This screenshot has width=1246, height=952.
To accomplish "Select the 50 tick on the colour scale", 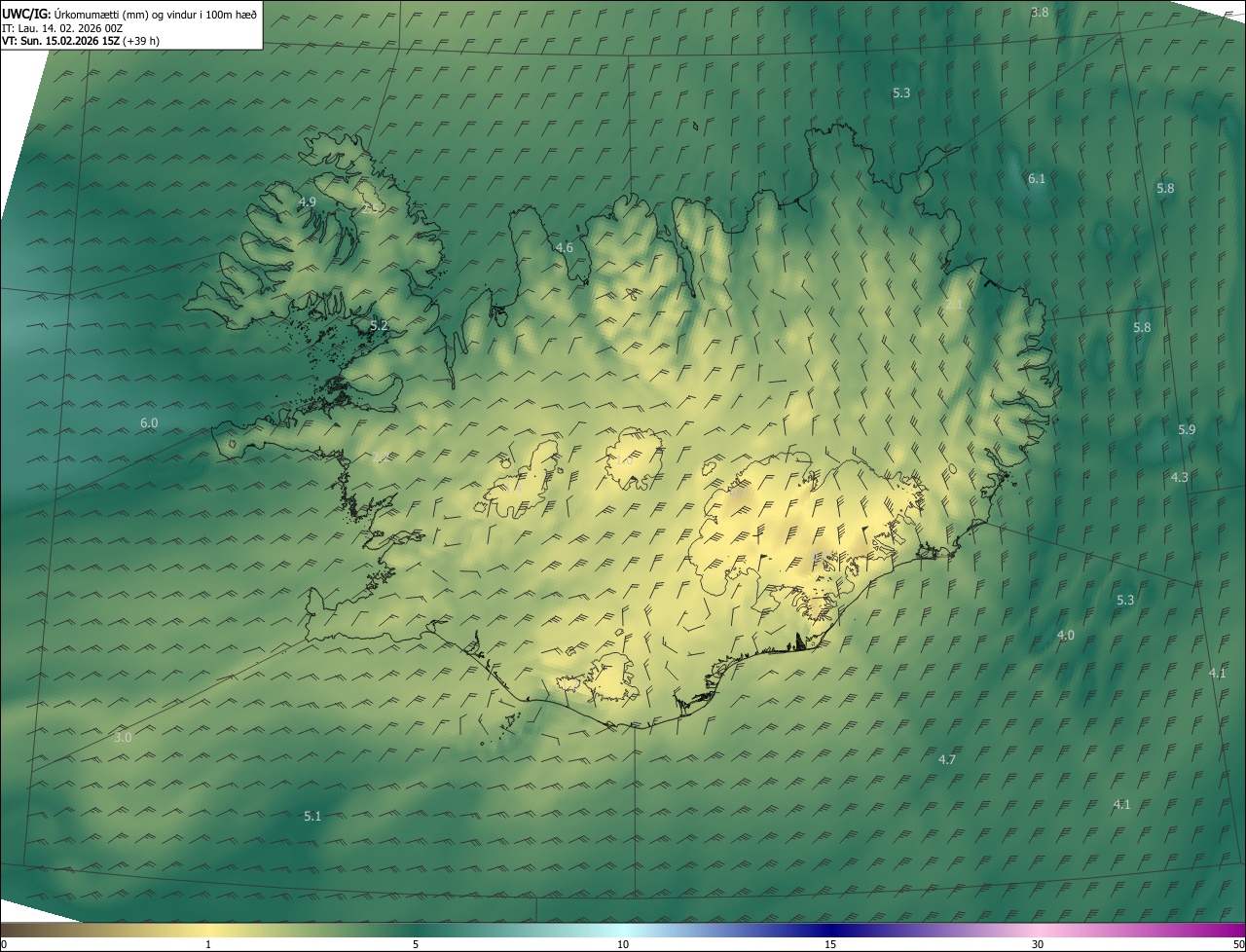I will point(1238,944).
